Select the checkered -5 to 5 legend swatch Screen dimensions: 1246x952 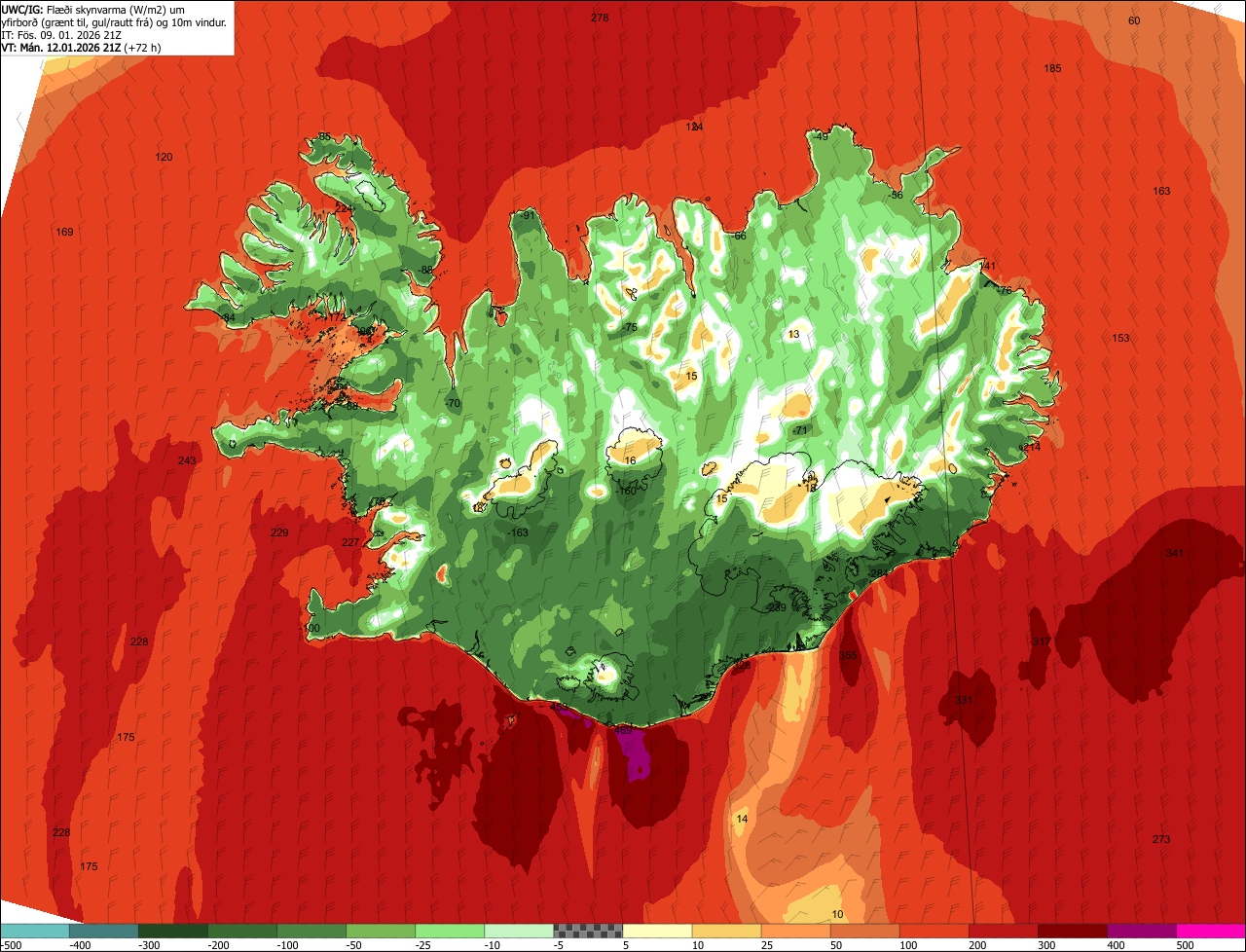point(588,931)
